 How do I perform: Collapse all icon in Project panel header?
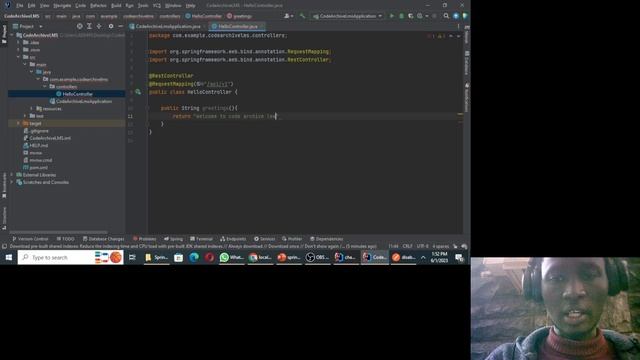(x=99, y=26)
